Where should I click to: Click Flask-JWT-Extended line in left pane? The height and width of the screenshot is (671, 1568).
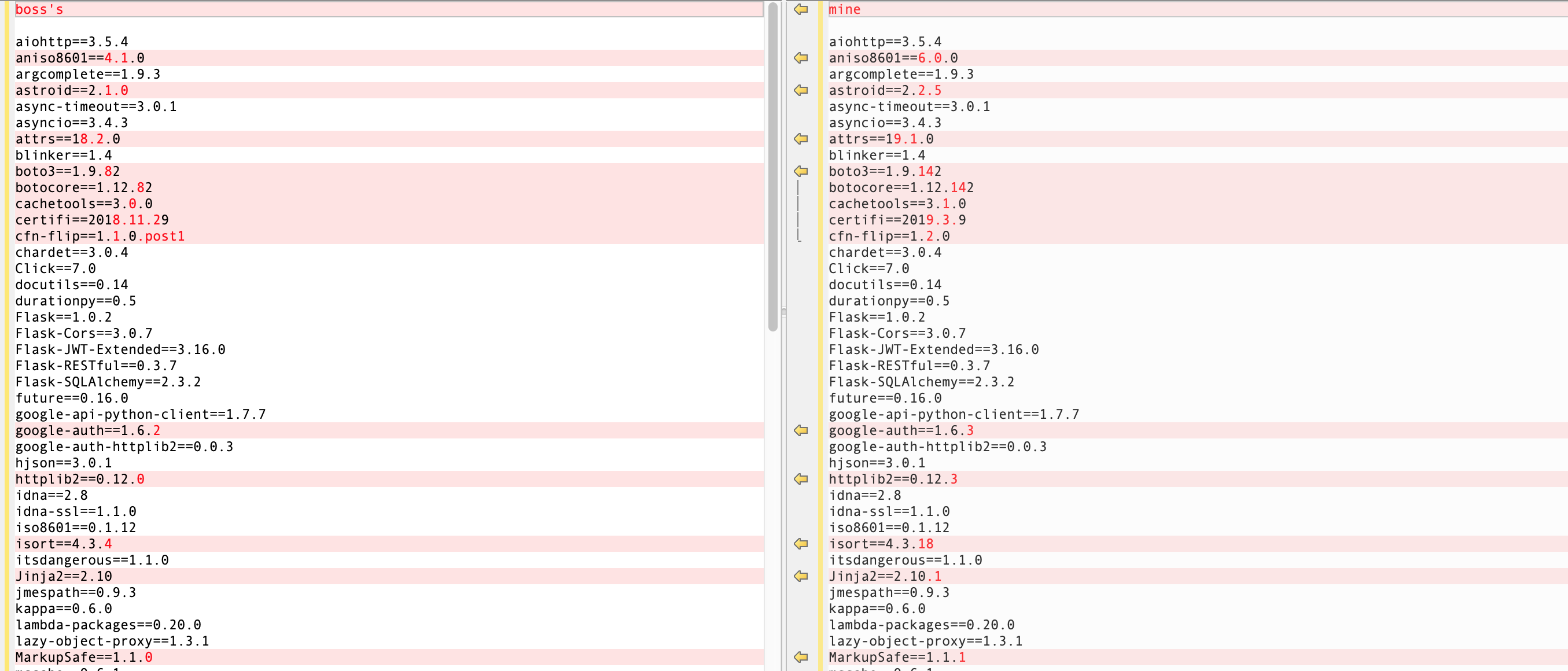click(x=120, y=349)
